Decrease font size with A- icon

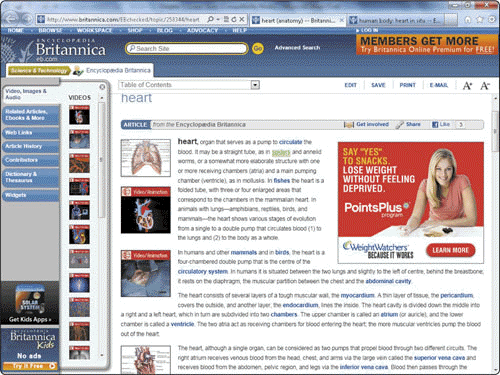[x=485, y=86]
